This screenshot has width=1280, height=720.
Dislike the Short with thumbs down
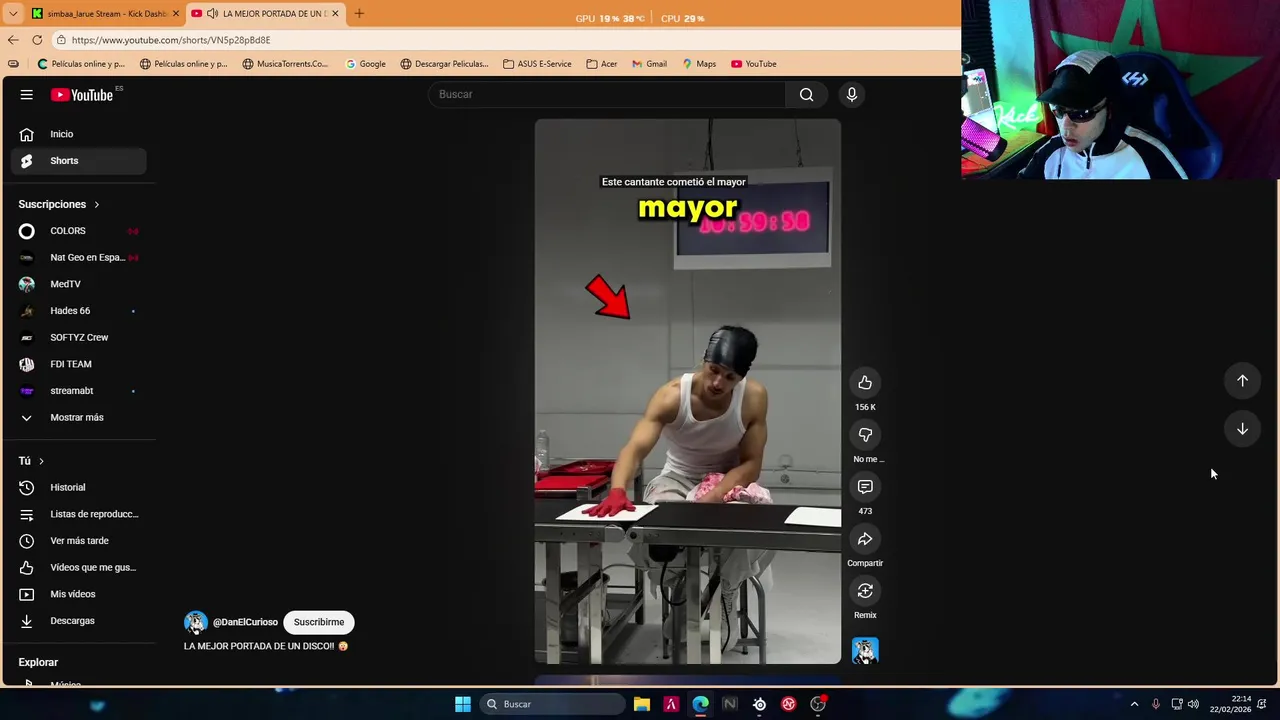tap(865, 435)
